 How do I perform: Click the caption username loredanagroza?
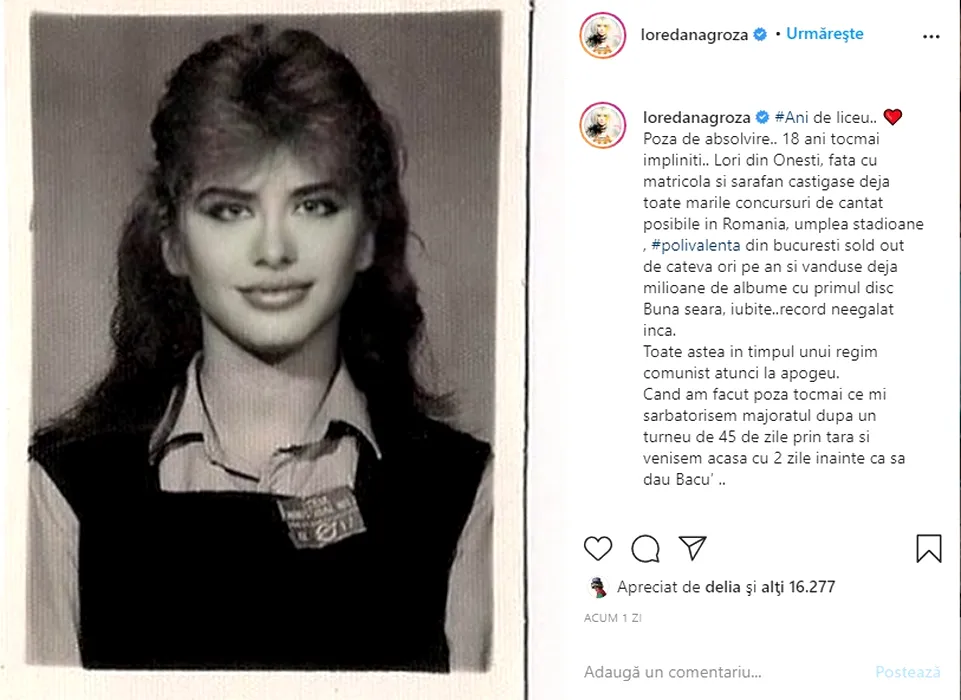point(695,116)
